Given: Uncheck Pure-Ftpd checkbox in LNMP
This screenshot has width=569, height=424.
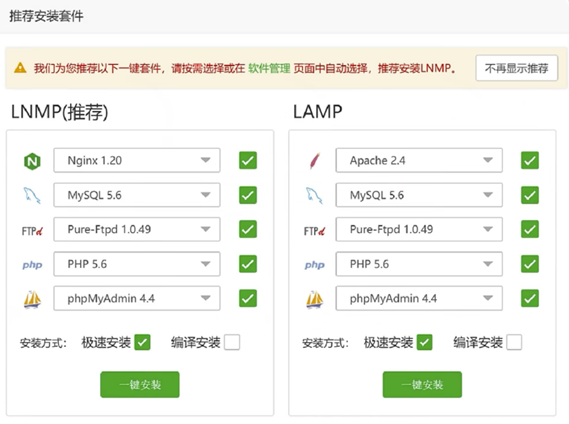Looking at the screenshot, I should (x=248, y=229).
